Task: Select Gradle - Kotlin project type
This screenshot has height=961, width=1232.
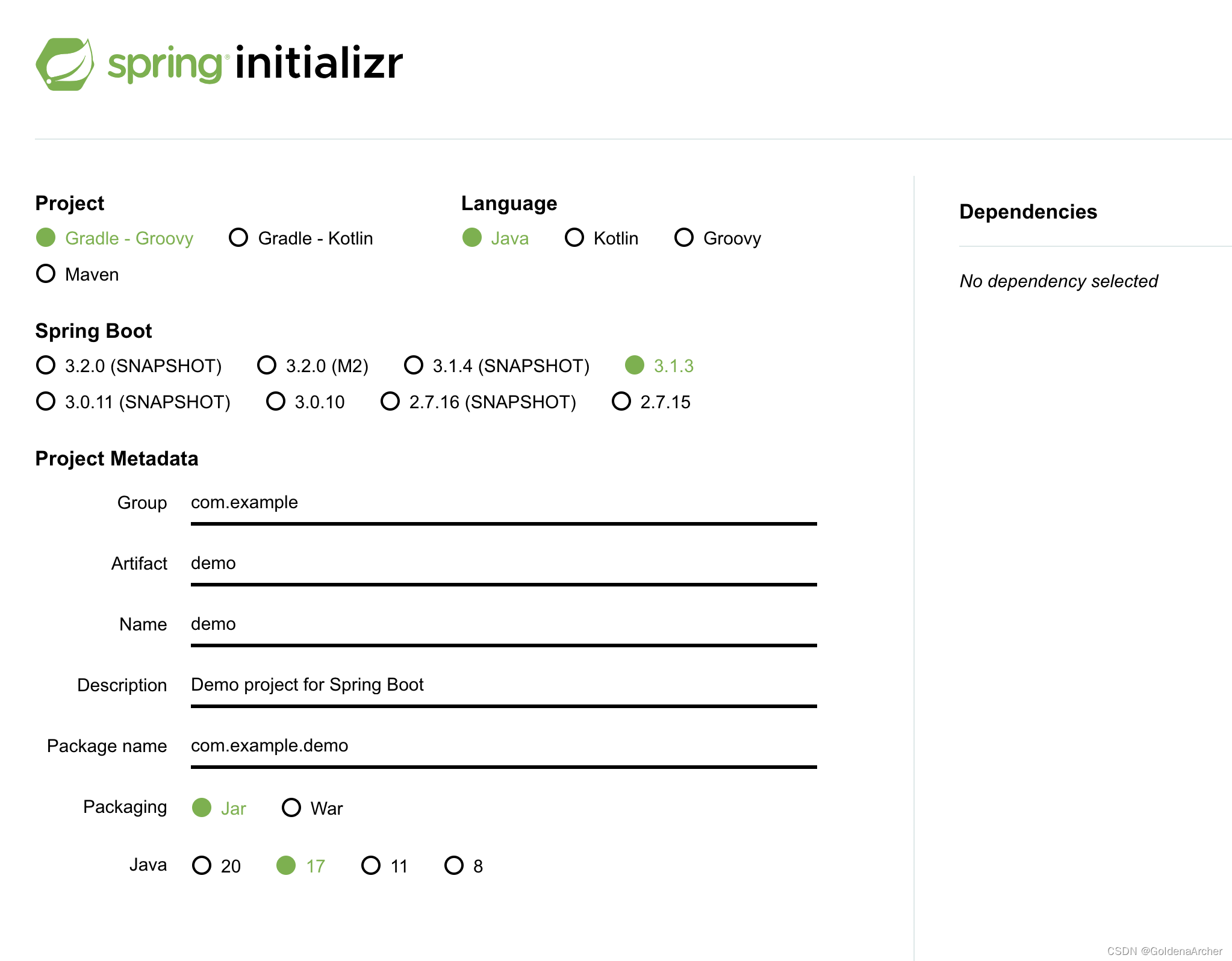Action: (301, 238)
